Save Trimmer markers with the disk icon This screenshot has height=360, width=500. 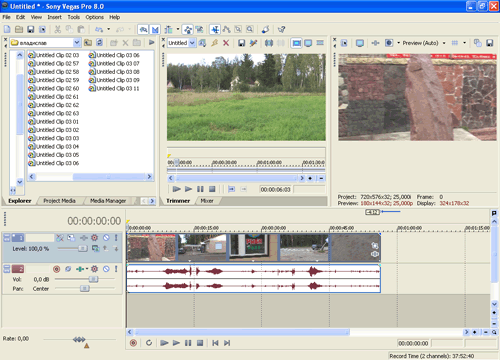[242, 43]
